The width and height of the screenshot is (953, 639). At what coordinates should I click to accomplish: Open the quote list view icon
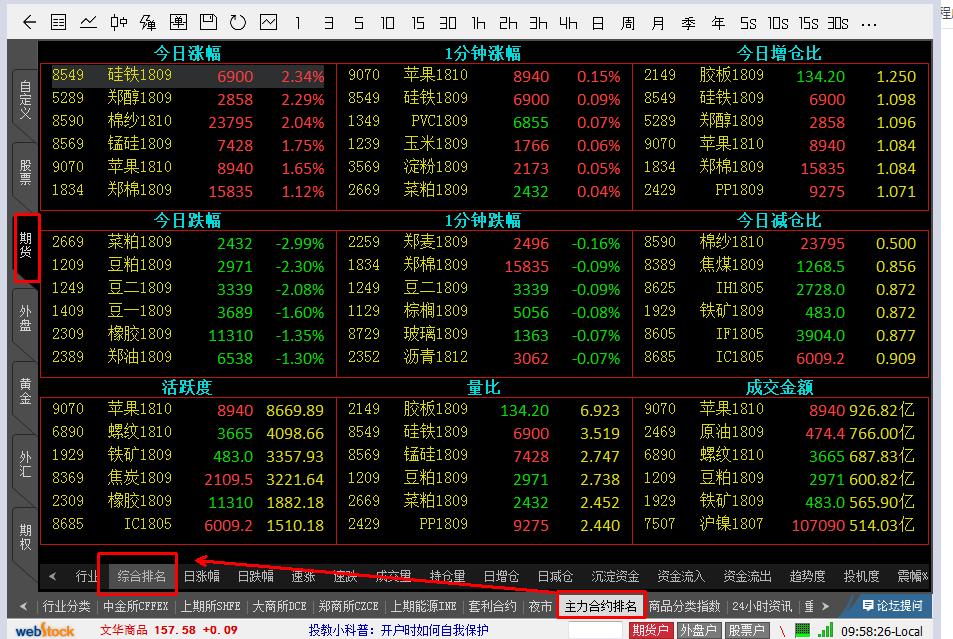point(59,22)
